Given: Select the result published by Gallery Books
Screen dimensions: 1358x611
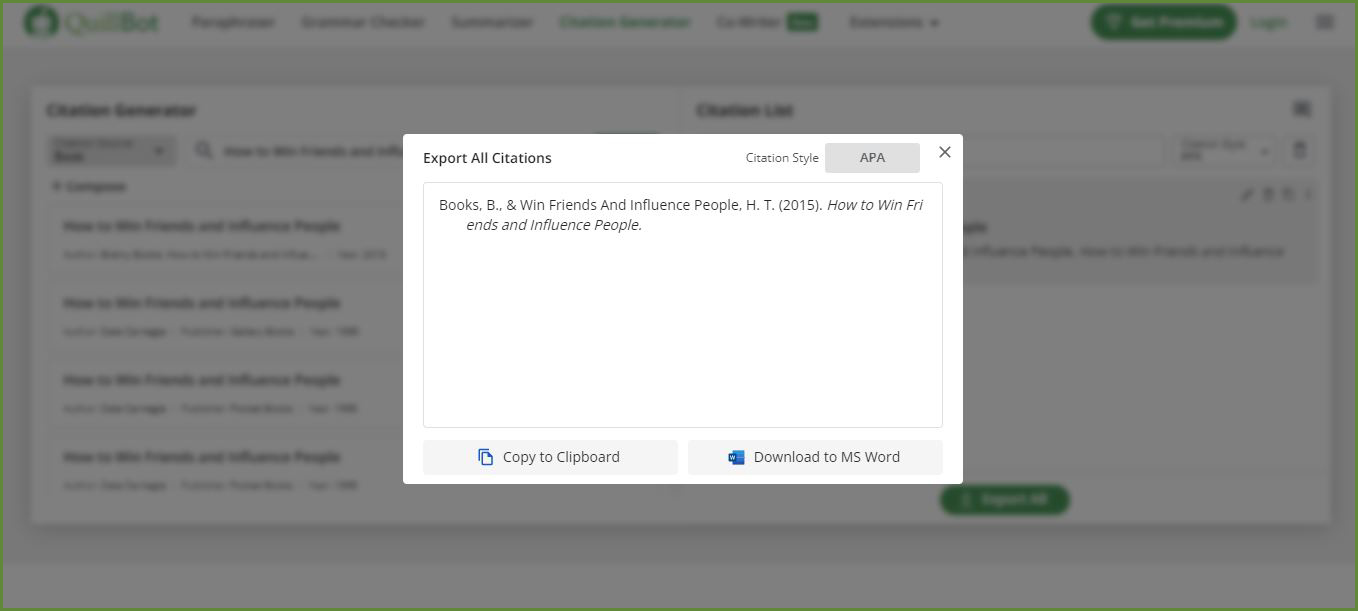Looking at the screenshot, I should point(225,317).
